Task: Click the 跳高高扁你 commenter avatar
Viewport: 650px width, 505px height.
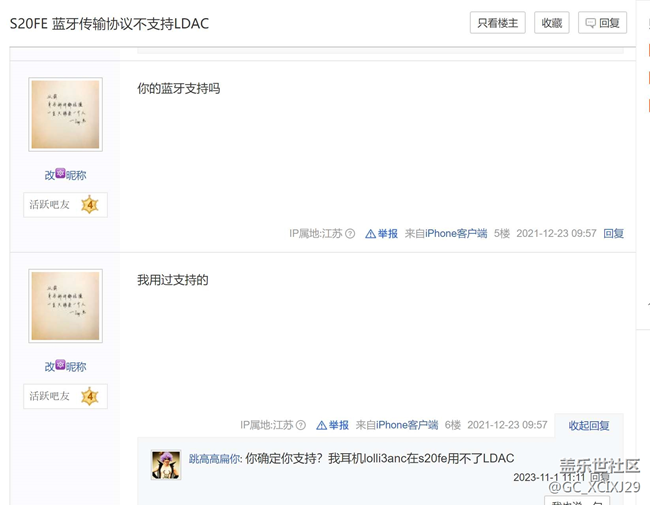Action: (x=166, y=465)
